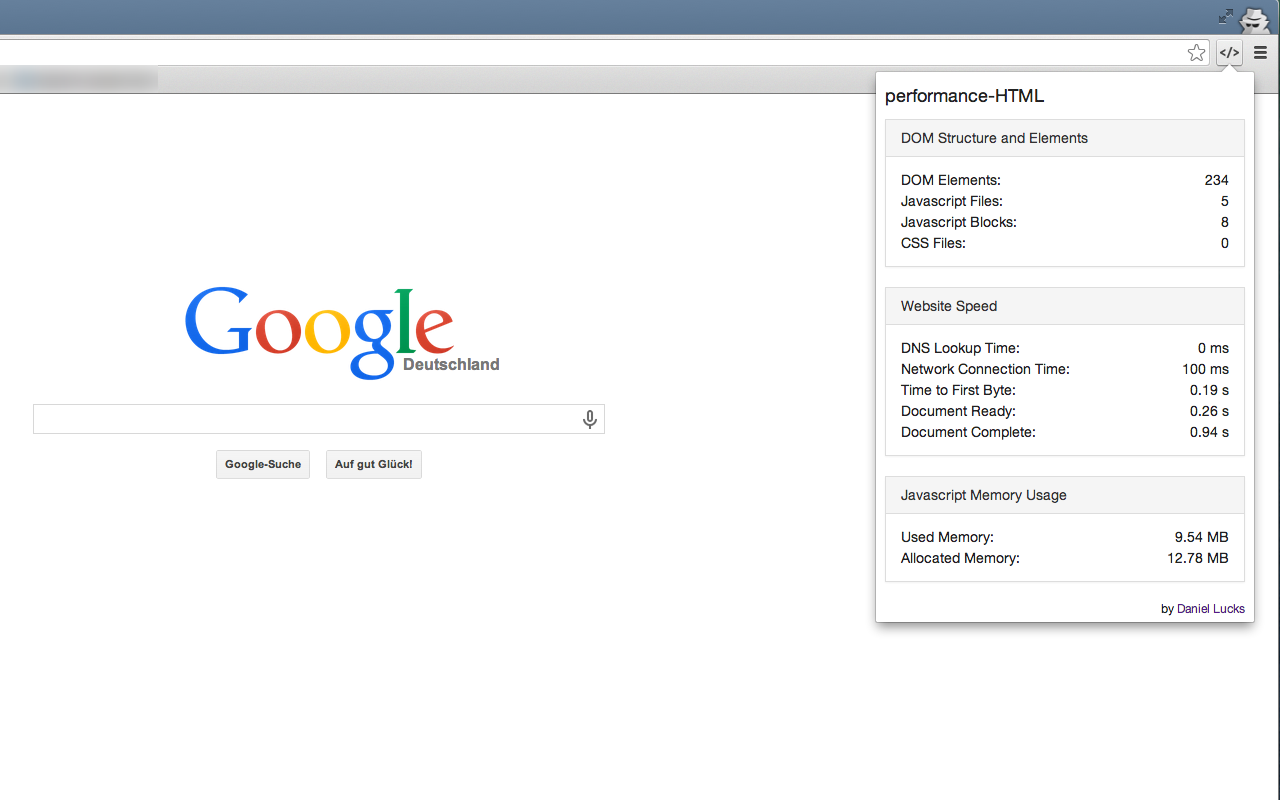
Task: Click the Google-Suche button
Action: point(263,464)
